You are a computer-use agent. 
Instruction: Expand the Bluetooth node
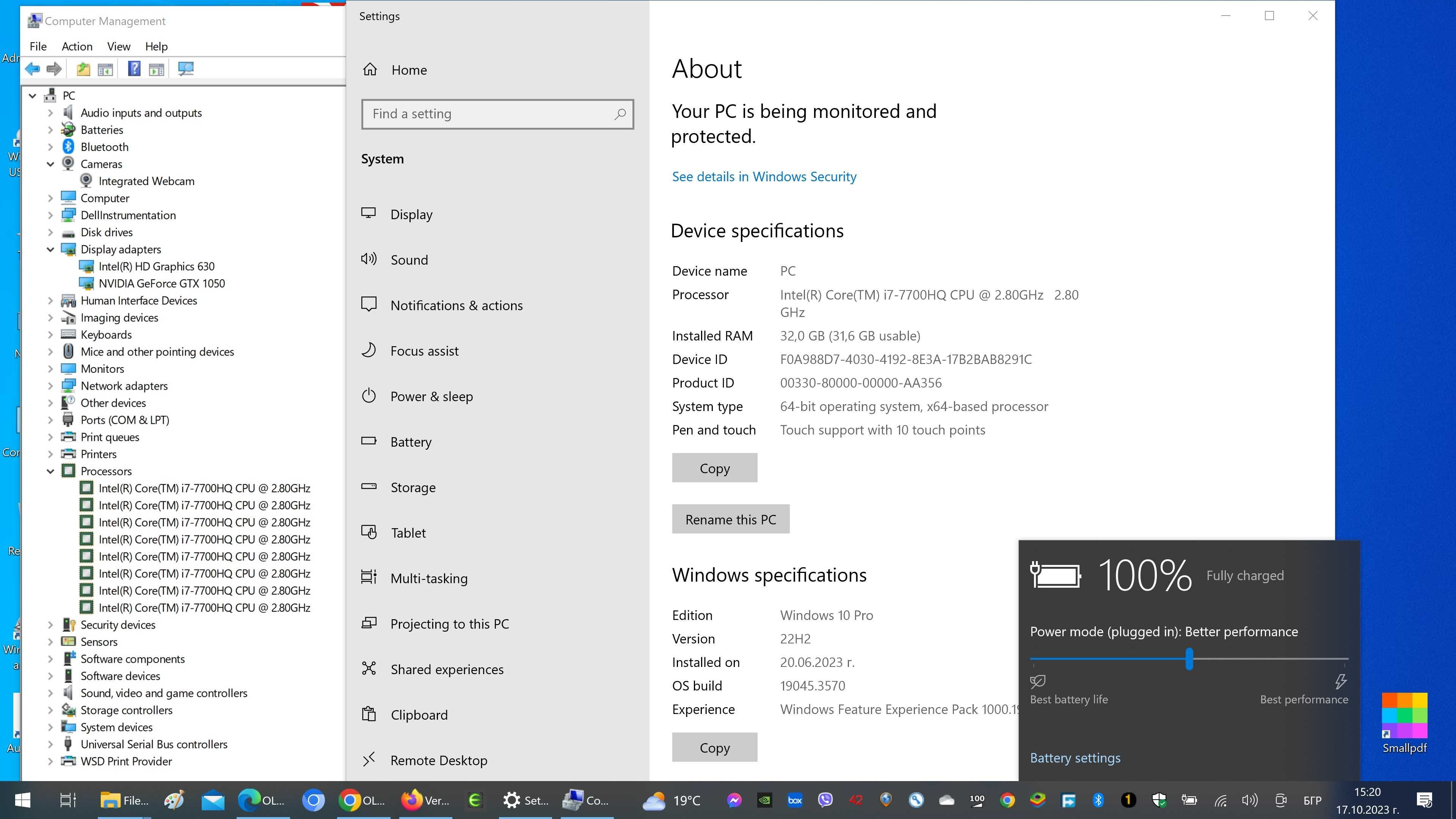(x=50, y=146)
